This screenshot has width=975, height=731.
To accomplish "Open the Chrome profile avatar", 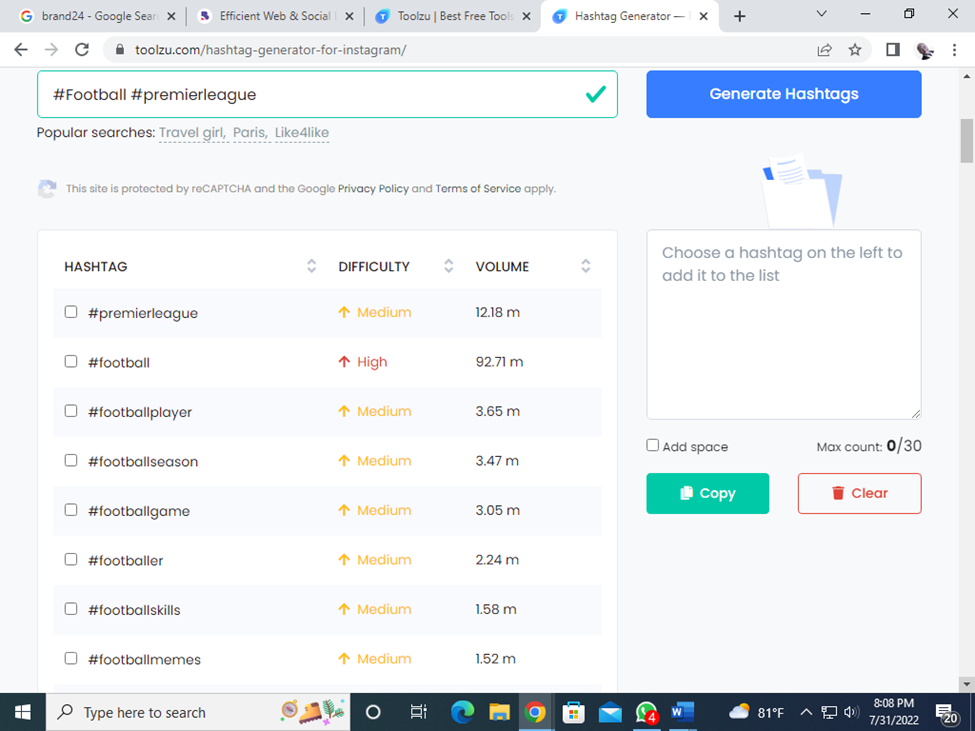I will pos(925,50).
